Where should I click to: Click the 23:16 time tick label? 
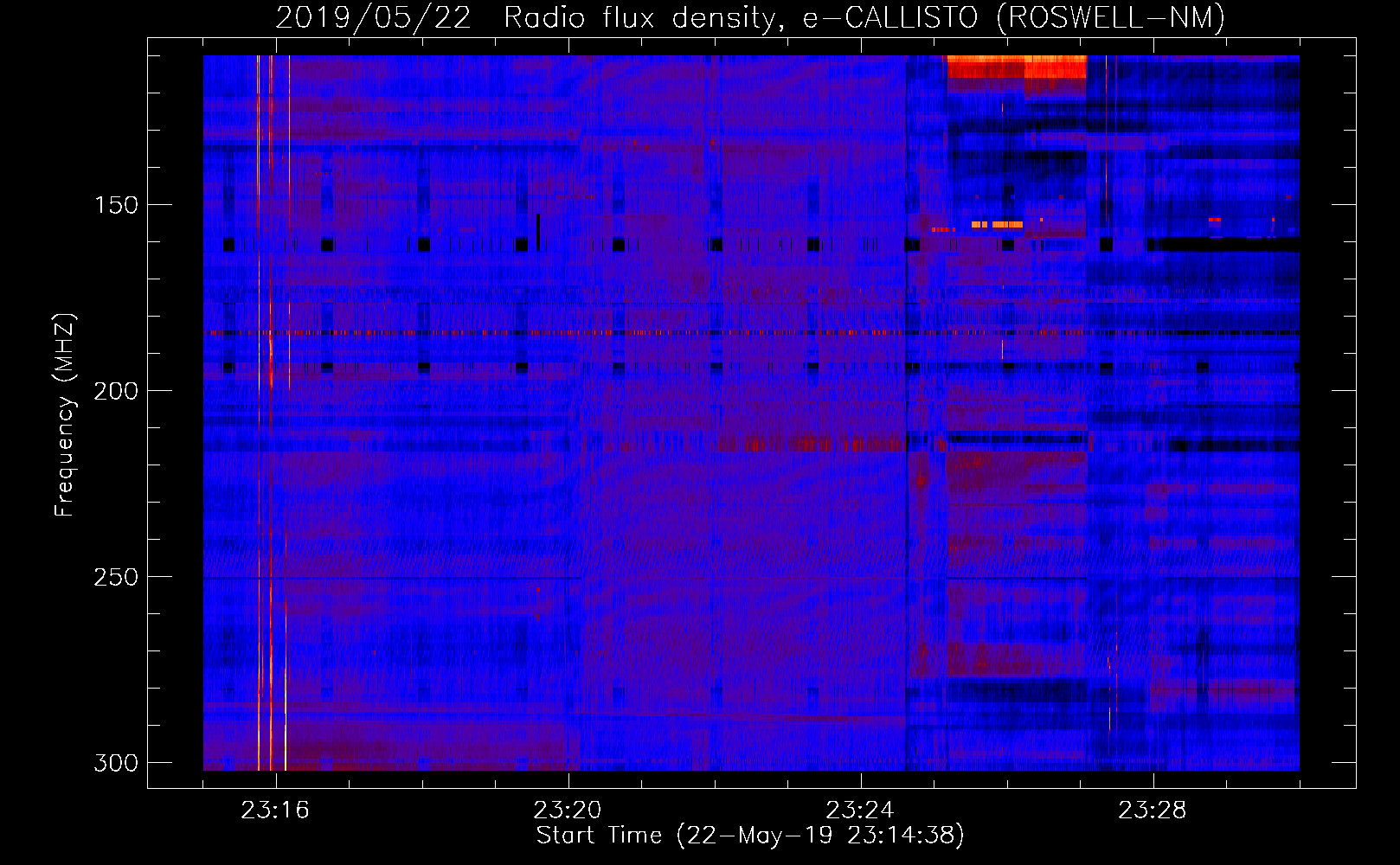pyautogui.click(x=275, y=811)
